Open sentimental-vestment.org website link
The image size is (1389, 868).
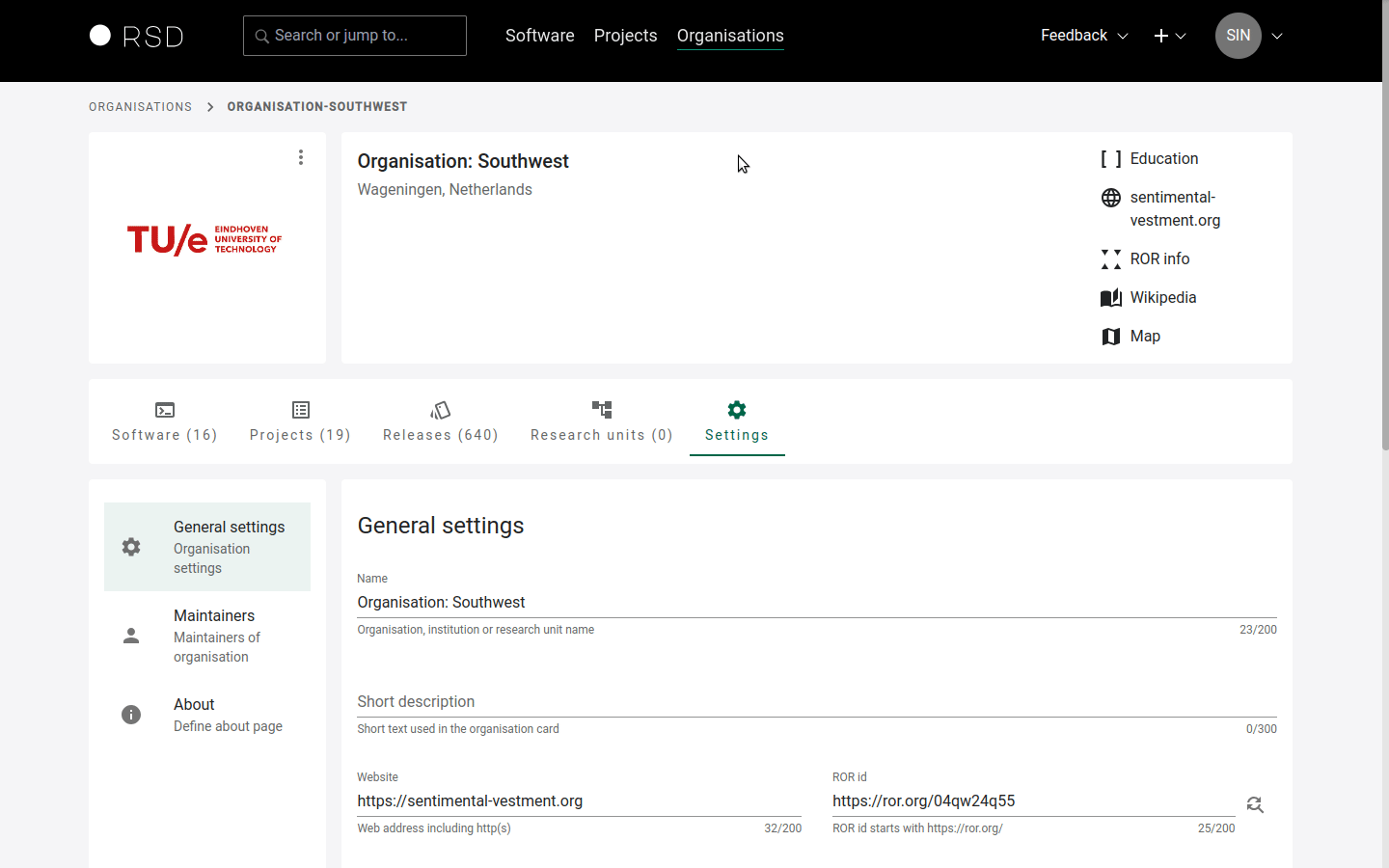pos(1174,208)
